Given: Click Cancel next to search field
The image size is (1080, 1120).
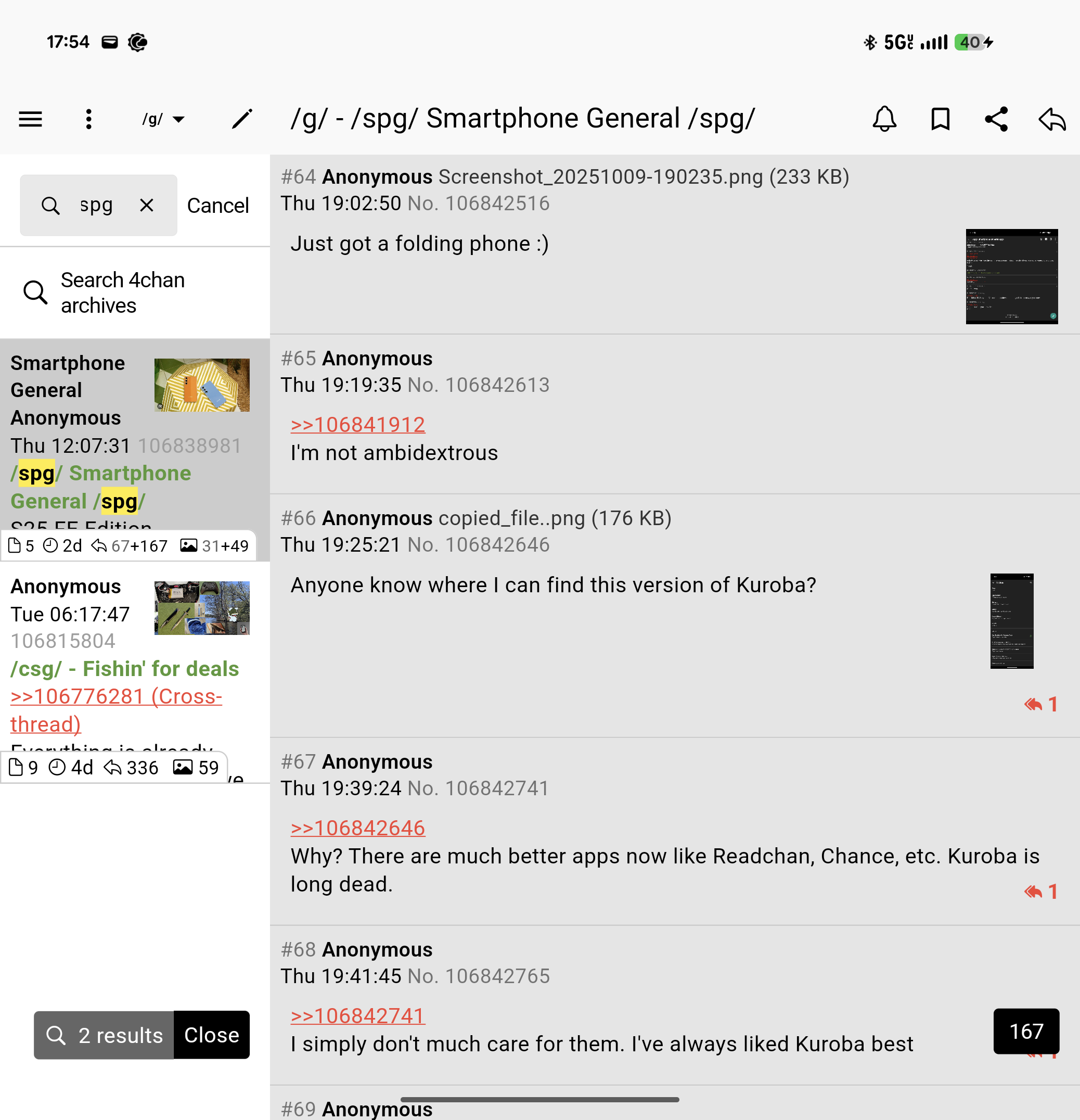Looking at the screenshot, I should pyautogui.click(x=217, y=205).
